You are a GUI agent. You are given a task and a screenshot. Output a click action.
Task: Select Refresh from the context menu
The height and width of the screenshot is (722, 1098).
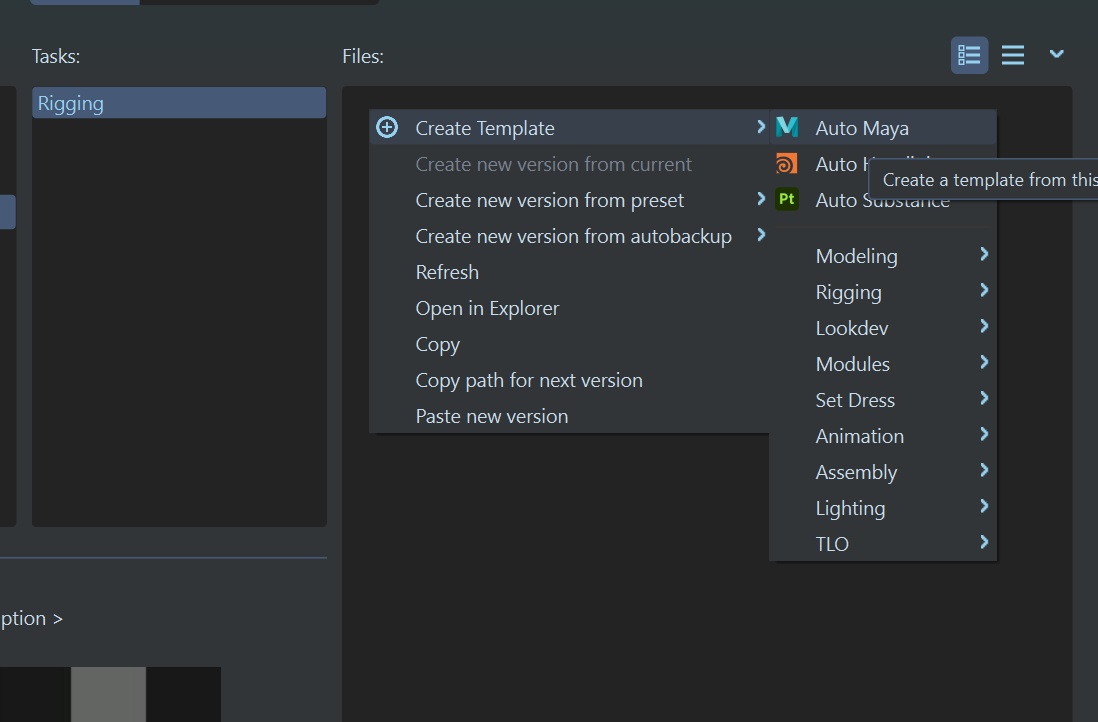click(447, 272)
